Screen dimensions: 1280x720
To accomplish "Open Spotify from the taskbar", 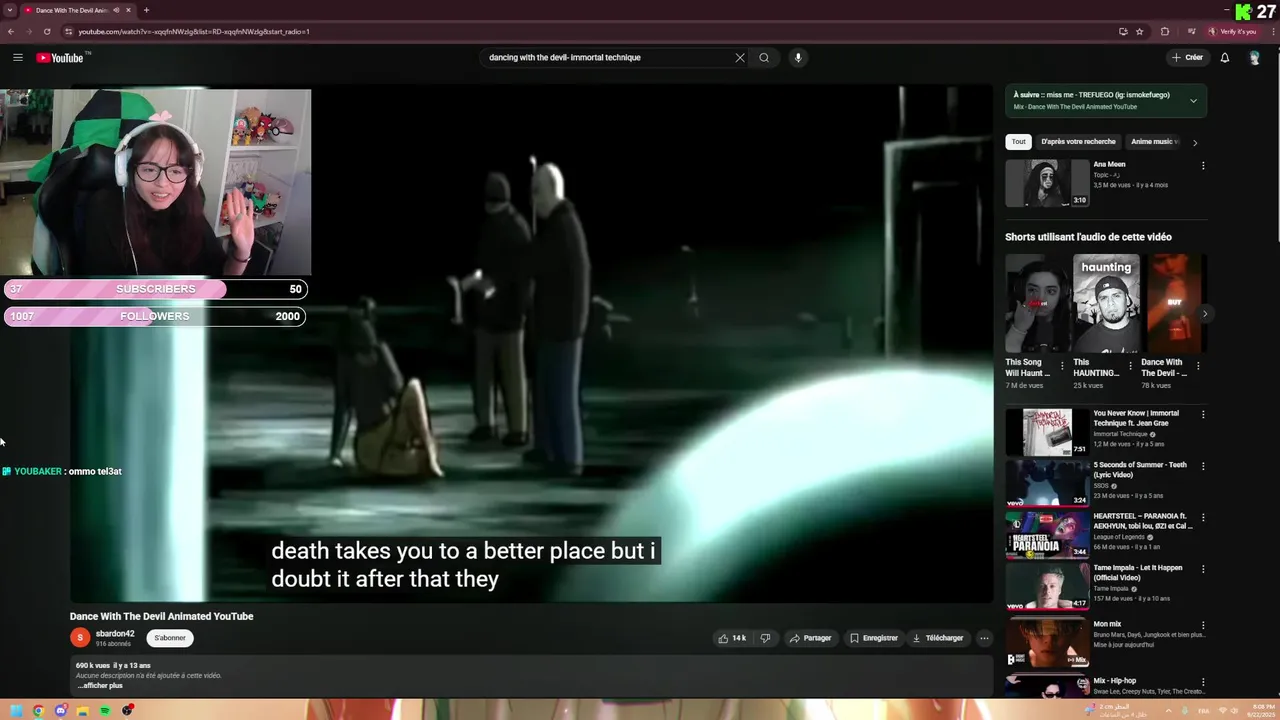I will point(105,711).
